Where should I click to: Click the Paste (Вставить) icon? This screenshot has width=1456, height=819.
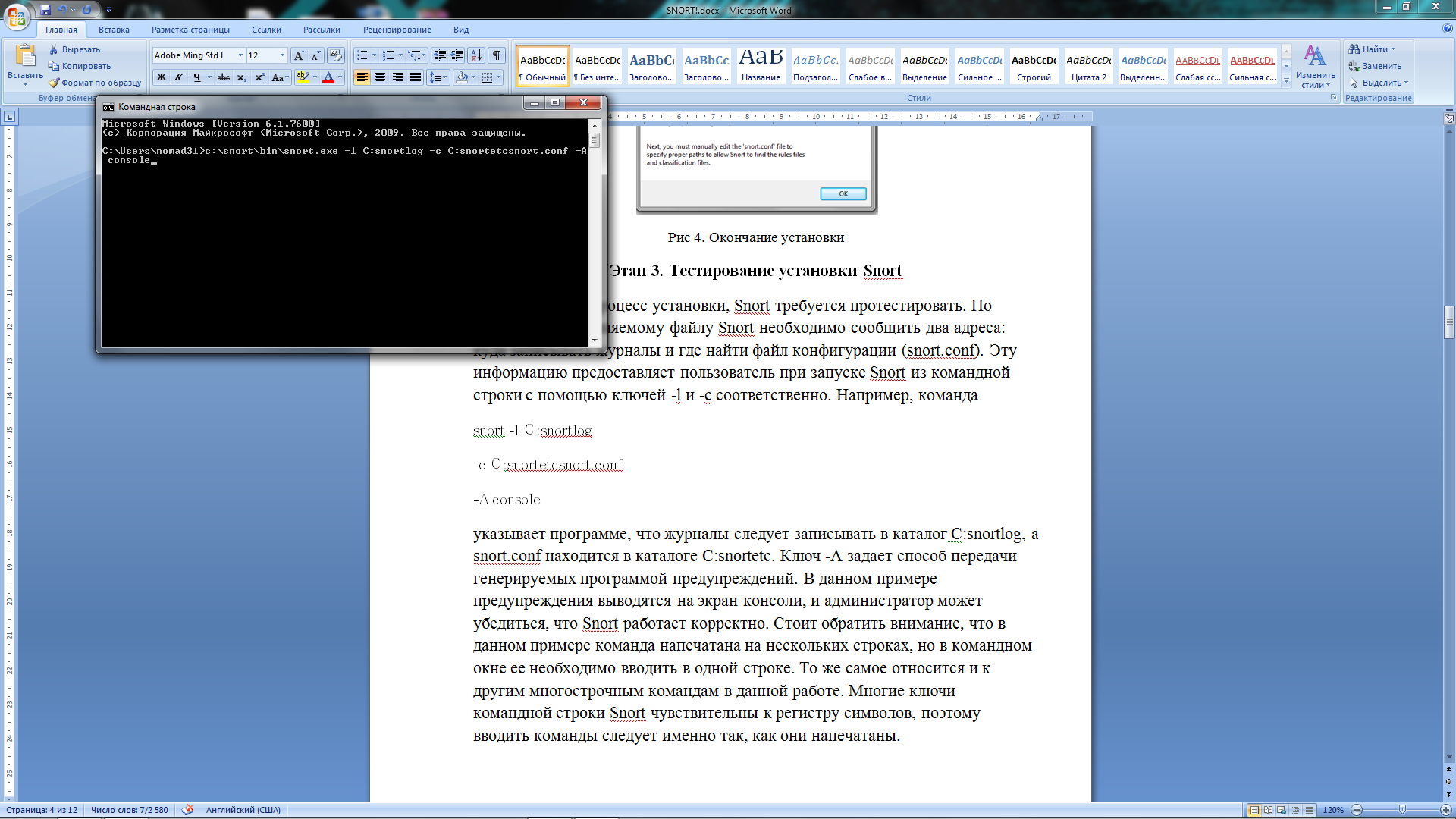(25, 57)
